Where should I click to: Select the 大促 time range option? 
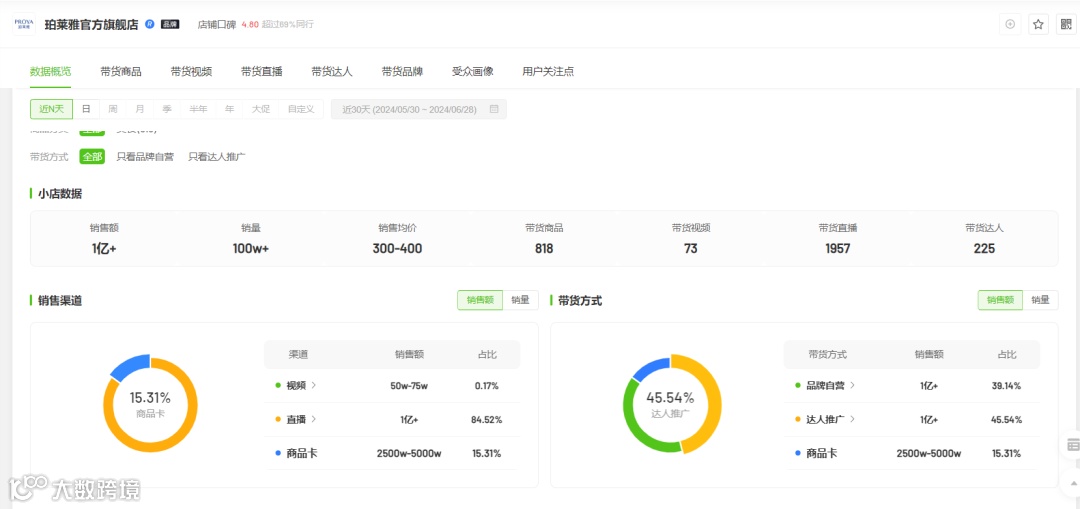(x=260, y=109)
